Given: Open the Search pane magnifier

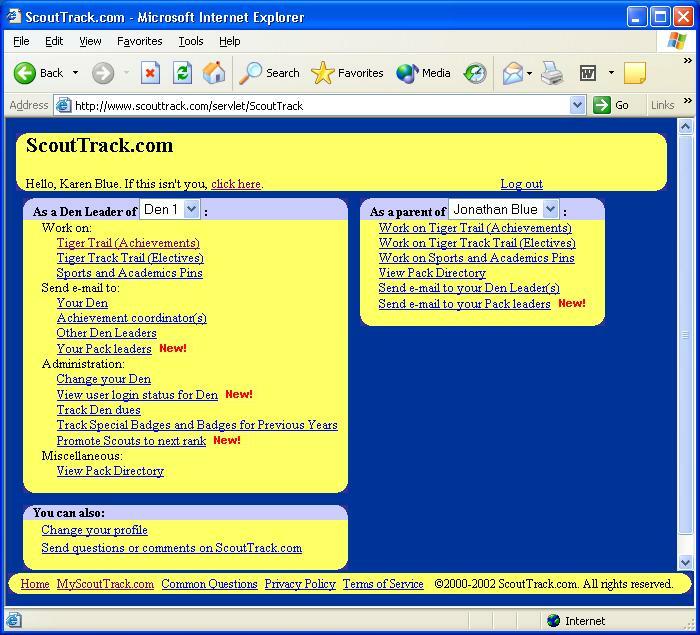Looking at the screenshot, I should [x=270, y=73].
